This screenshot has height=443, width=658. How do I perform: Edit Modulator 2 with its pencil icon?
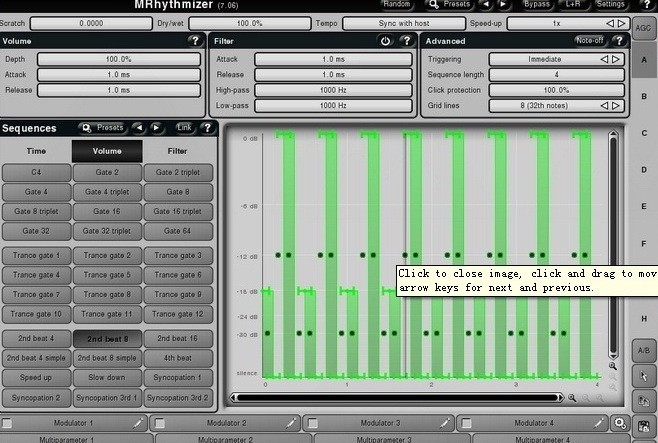291,423
